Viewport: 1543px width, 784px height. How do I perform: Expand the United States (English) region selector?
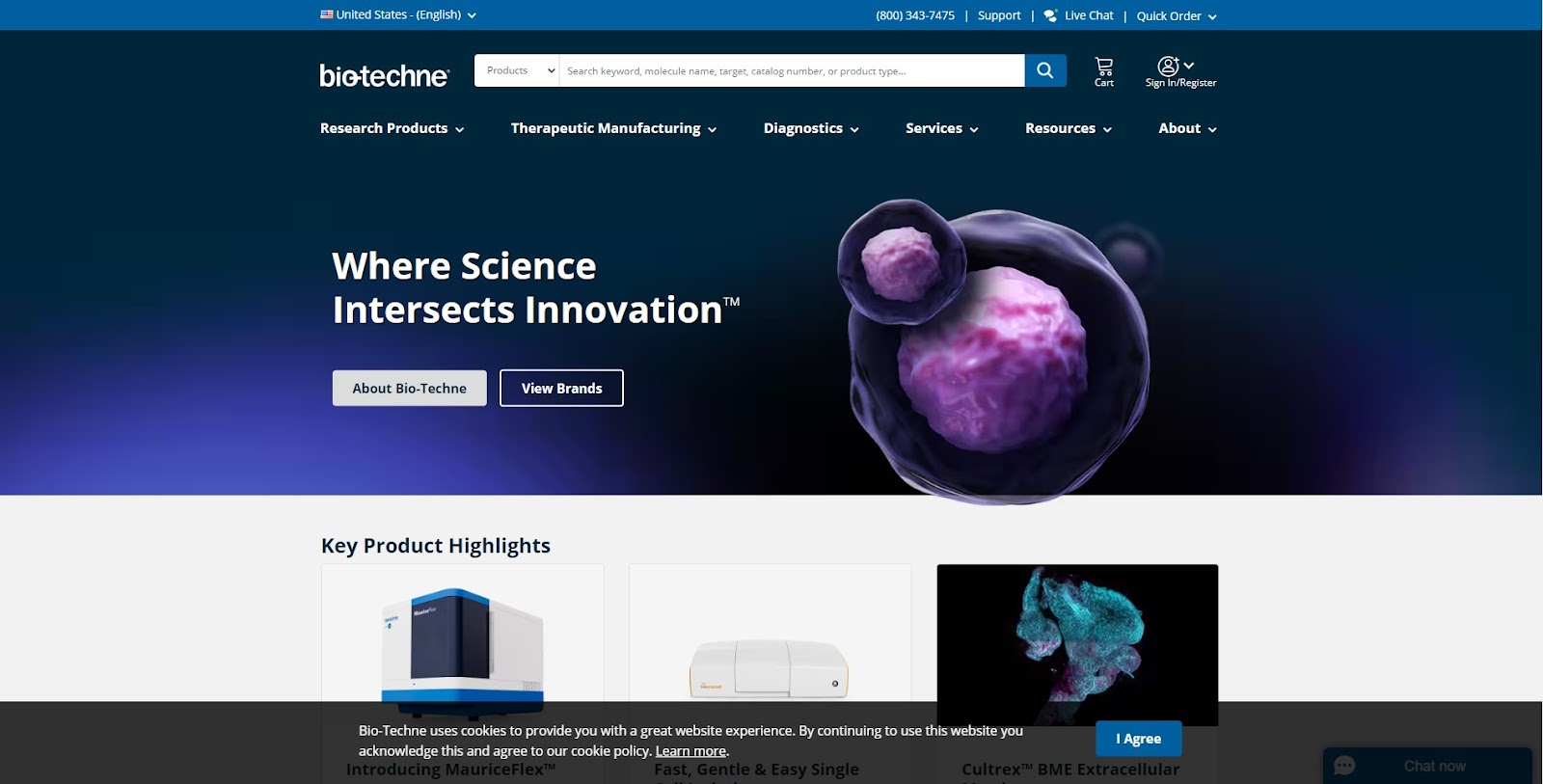click(398, 14)
